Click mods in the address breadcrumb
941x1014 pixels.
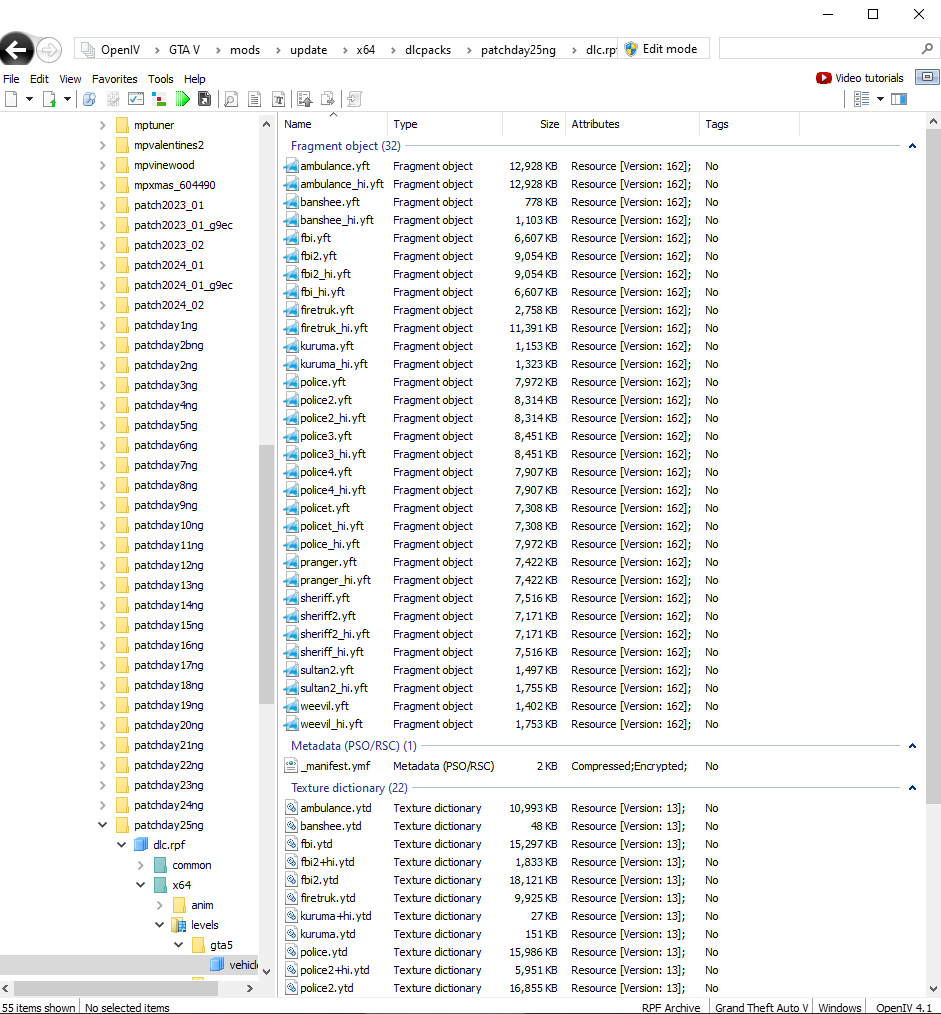[244, 50]
